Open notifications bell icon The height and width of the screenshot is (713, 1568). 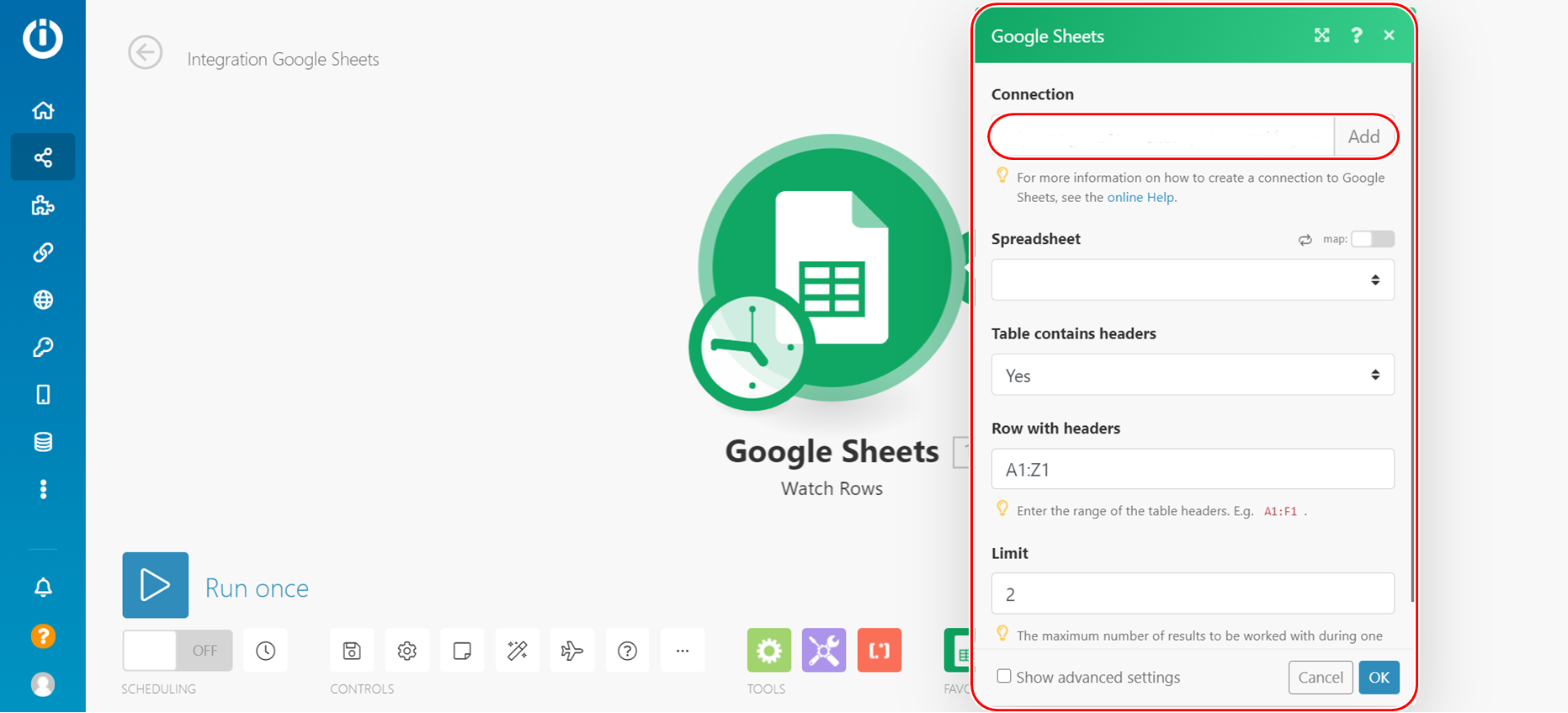click(x=43, y=587)
